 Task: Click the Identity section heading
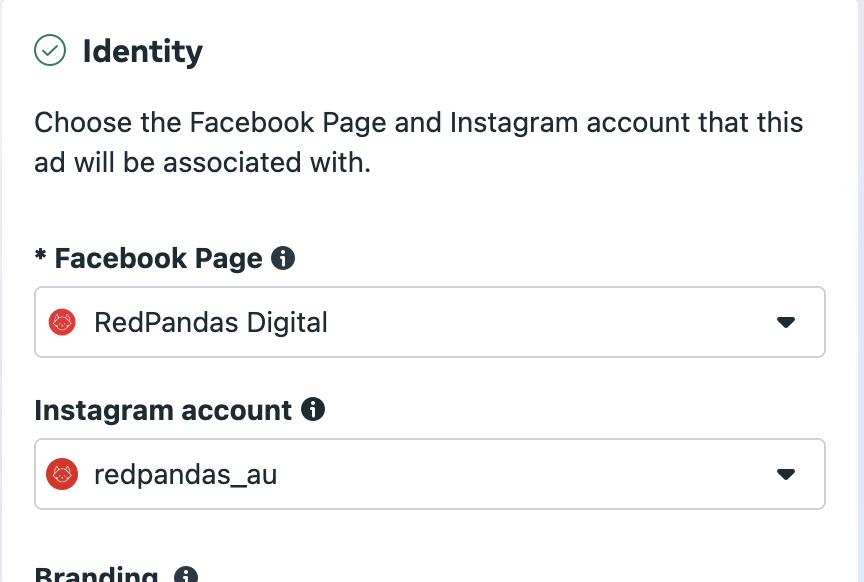(x=142, y=51)
